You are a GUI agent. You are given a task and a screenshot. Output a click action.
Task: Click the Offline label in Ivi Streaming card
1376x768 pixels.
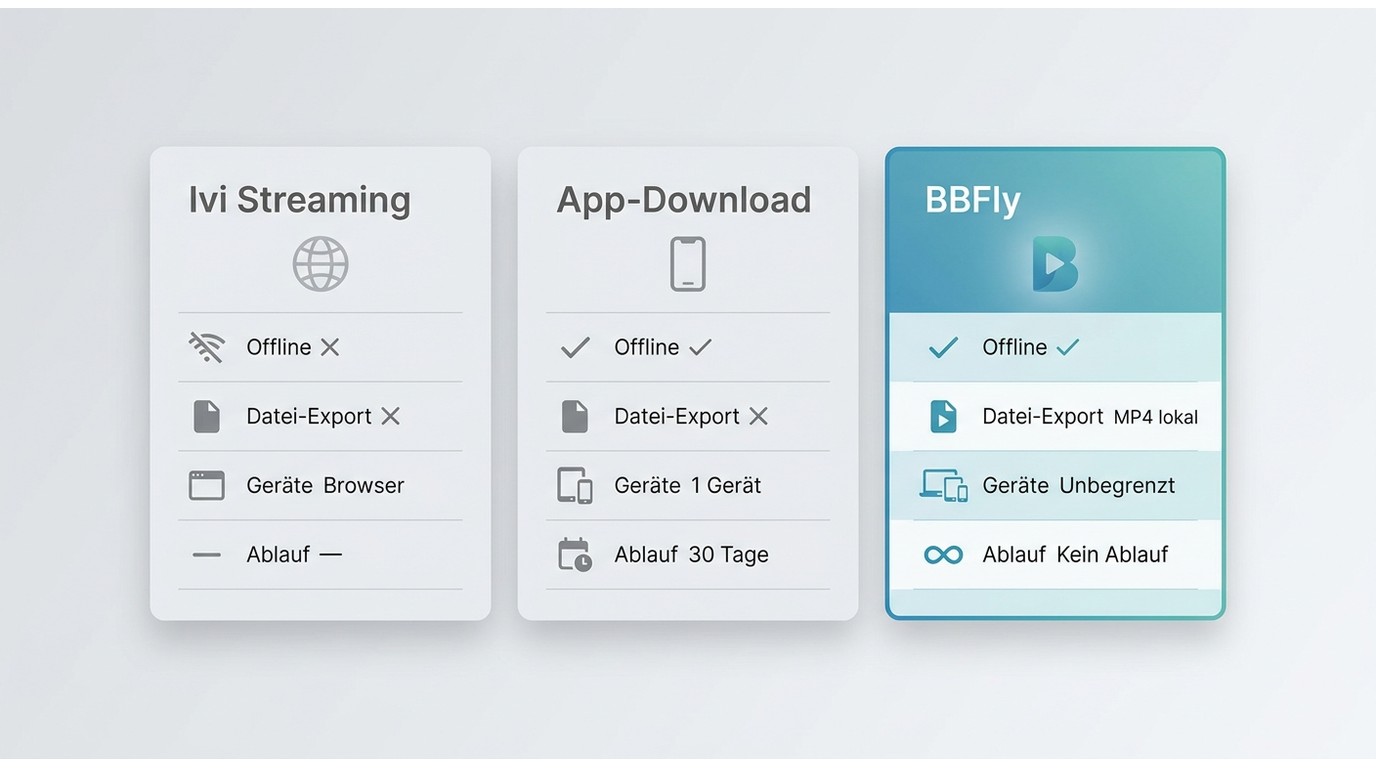tap(279, 347)
